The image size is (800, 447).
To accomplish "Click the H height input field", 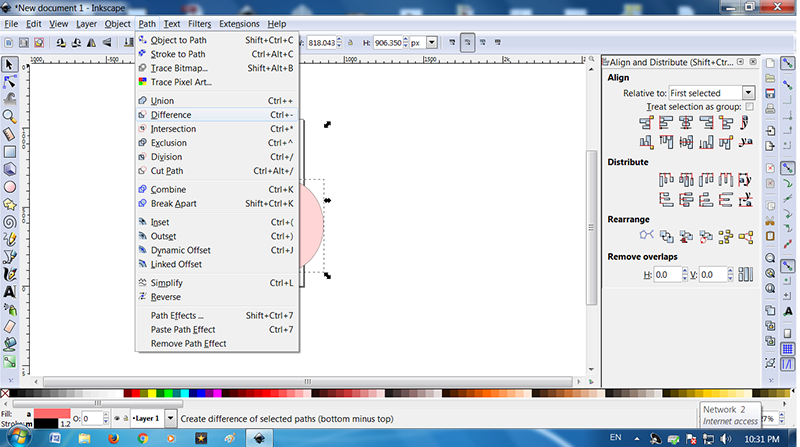I will pyautogui.click(x=388, y=43).
